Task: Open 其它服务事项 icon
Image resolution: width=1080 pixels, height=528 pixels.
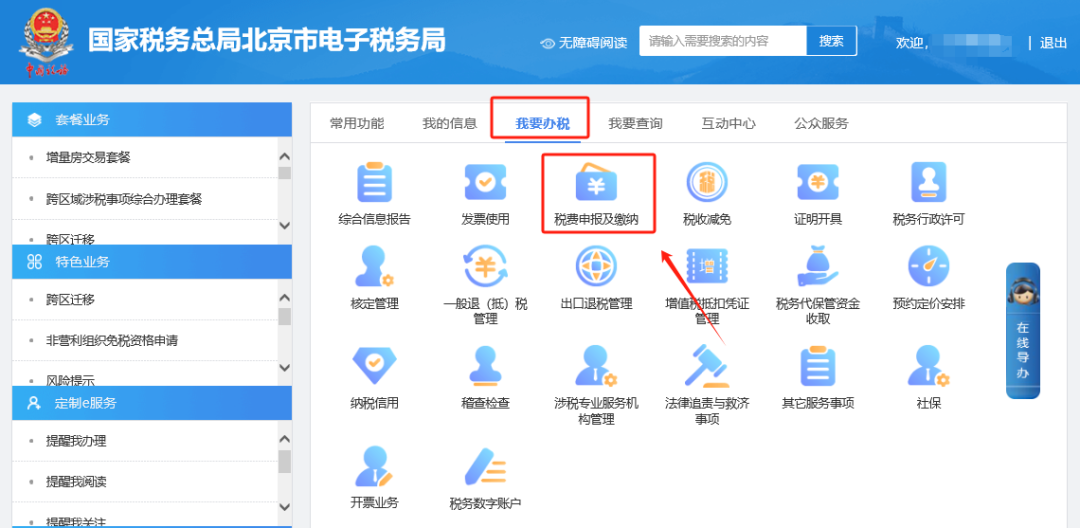Action: click(x=818, y=366)
